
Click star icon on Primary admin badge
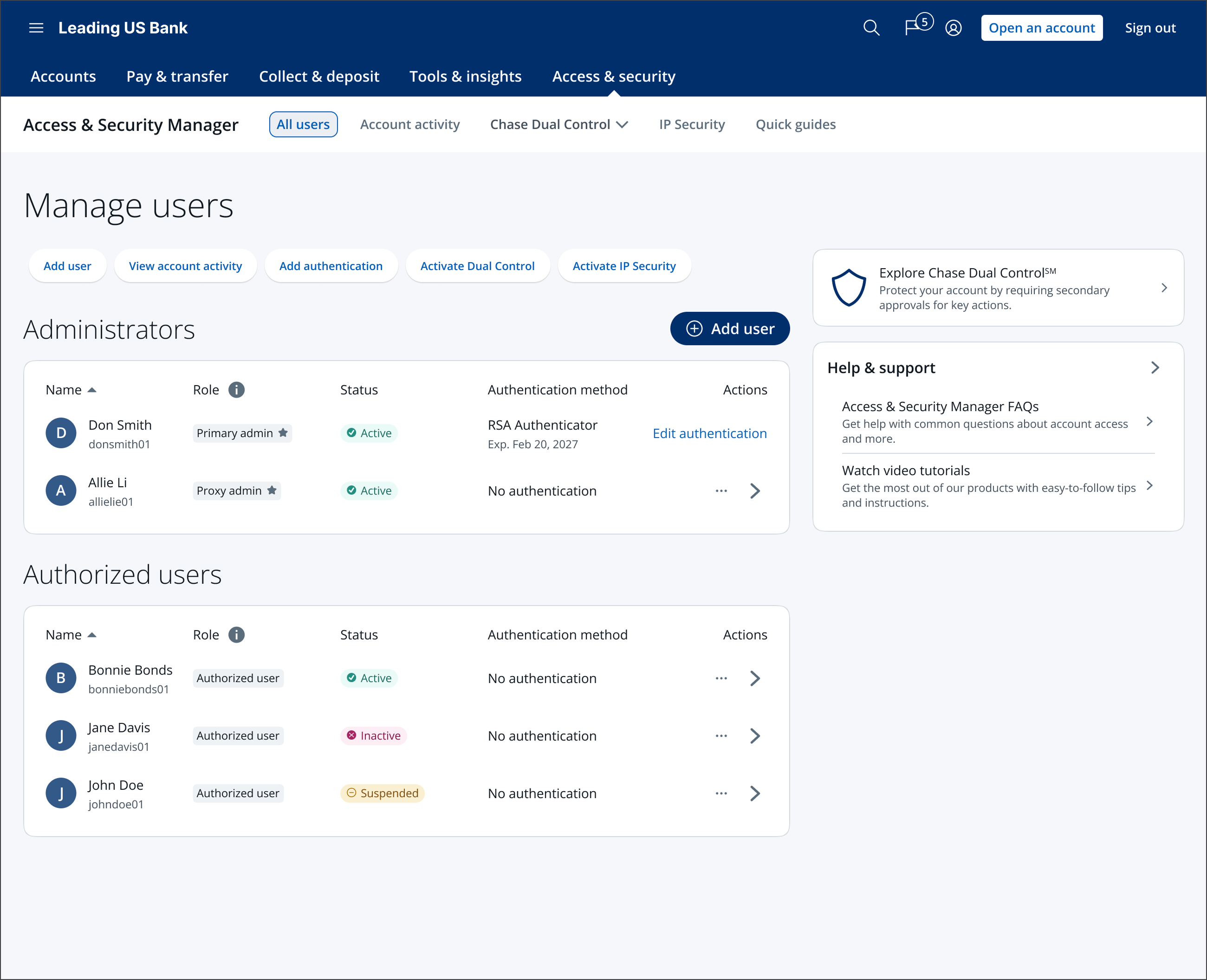283,432
